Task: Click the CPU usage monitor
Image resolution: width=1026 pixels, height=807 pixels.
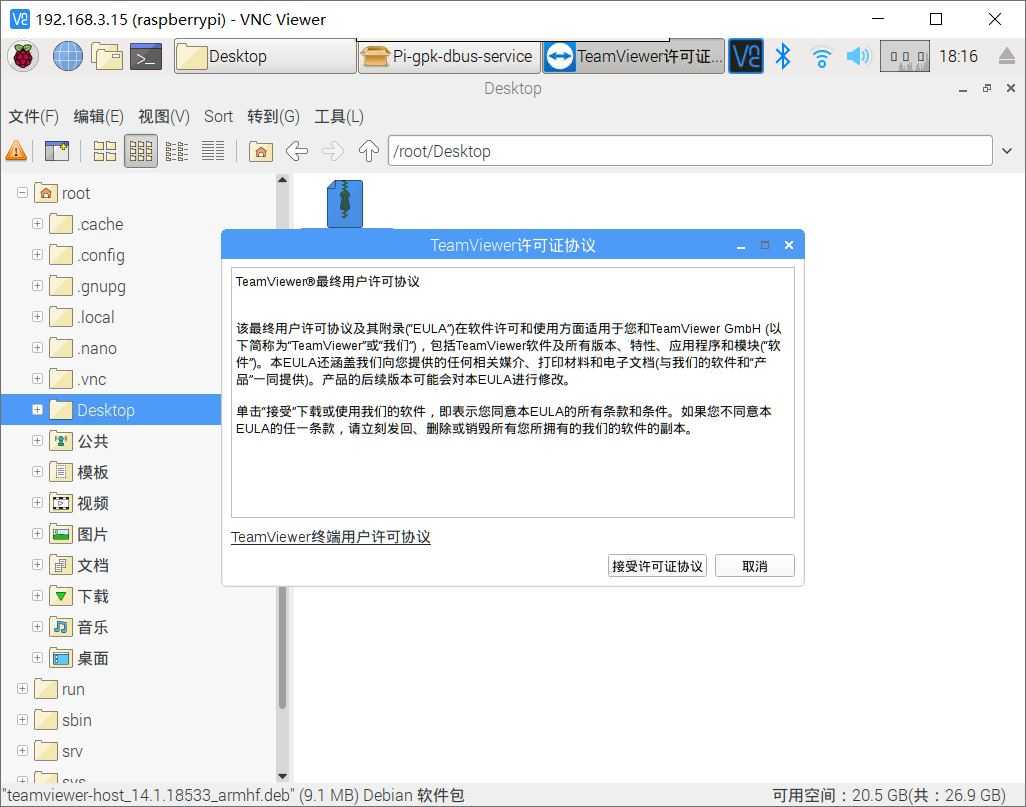Action: tap(904, 56)
